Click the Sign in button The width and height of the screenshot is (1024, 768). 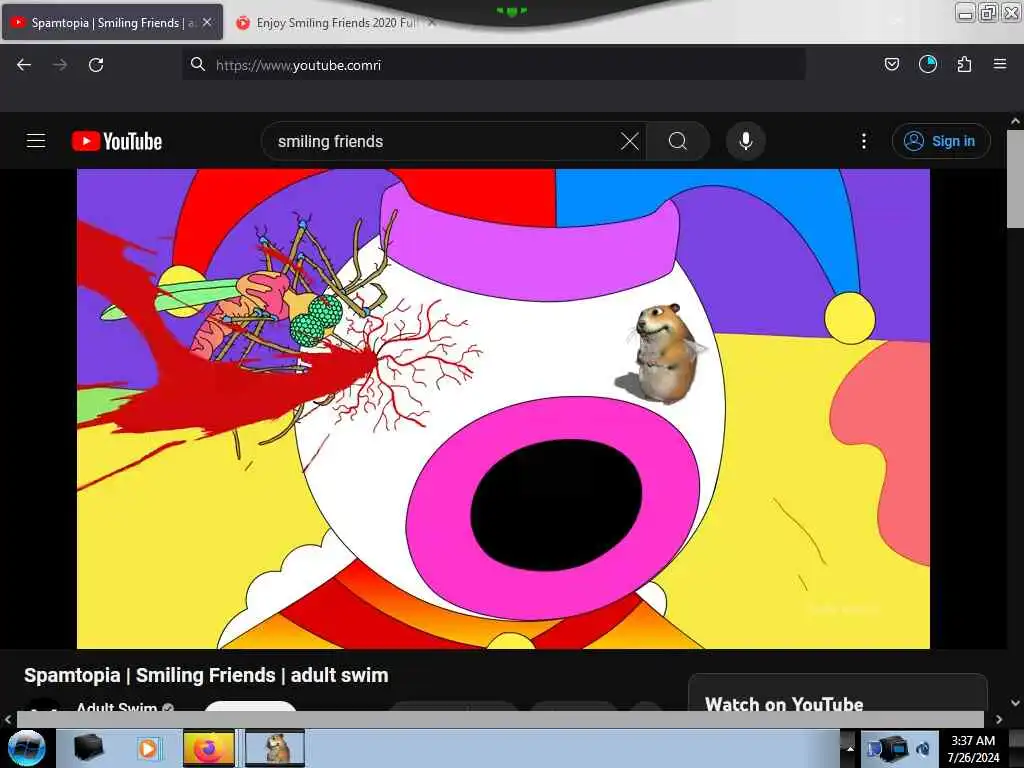(941, 141)
